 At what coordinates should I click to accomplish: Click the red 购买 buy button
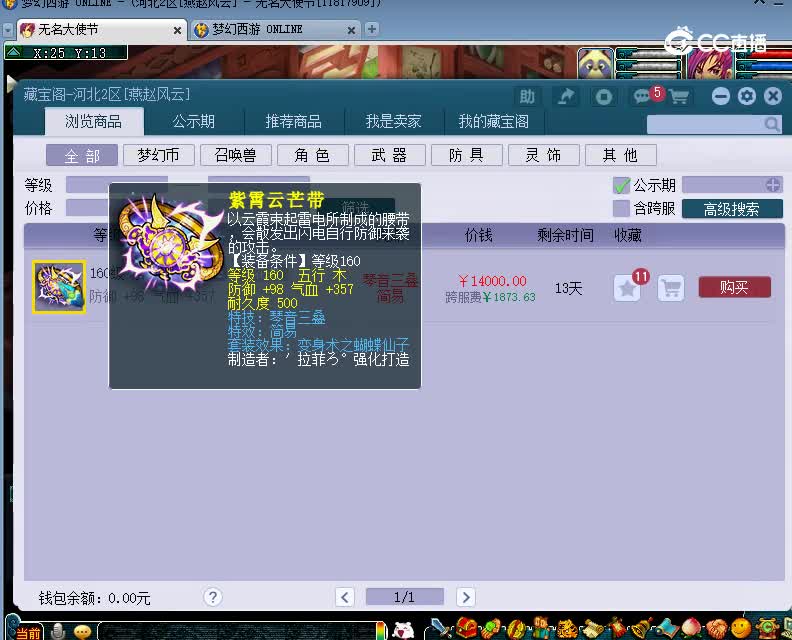734,287
